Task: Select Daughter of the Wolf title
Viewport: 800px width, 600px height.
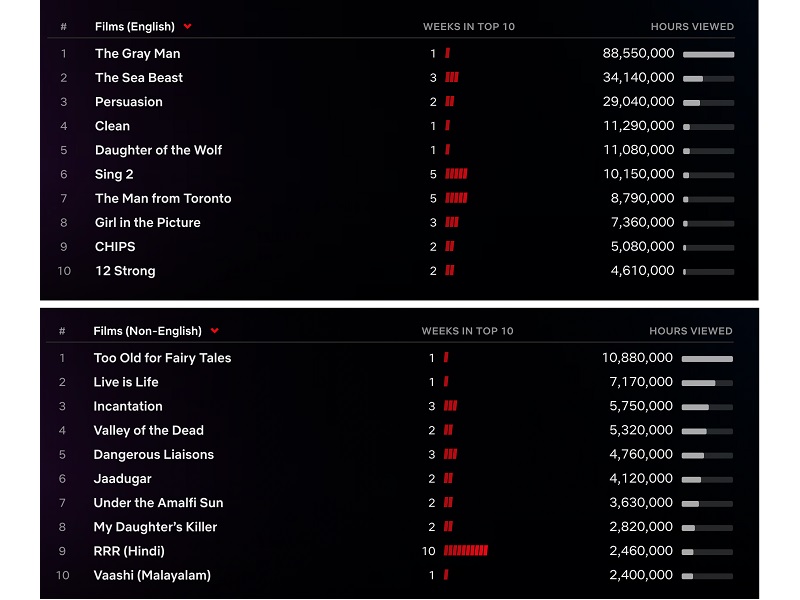Action: [x=158, y=150]
